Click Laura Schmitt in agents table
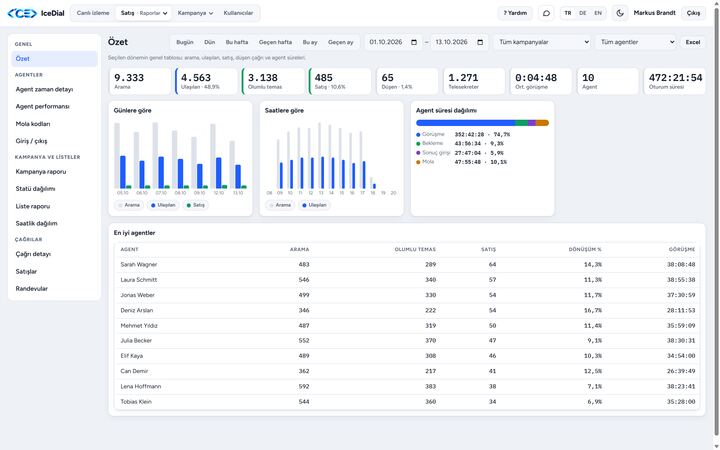 click(139, 280)
